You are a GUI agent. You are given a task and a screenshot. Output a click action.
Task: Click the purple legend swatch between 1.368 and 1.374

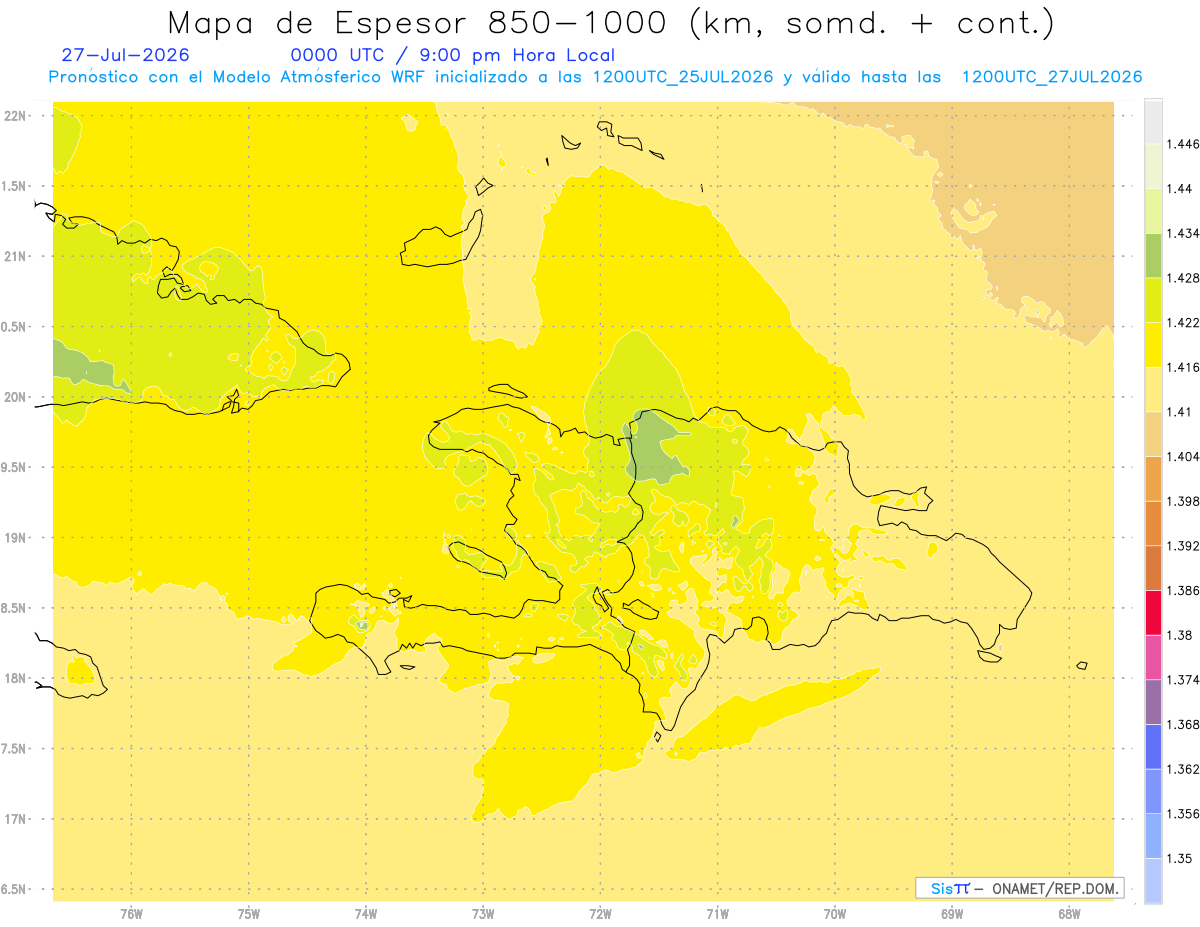1153,702
